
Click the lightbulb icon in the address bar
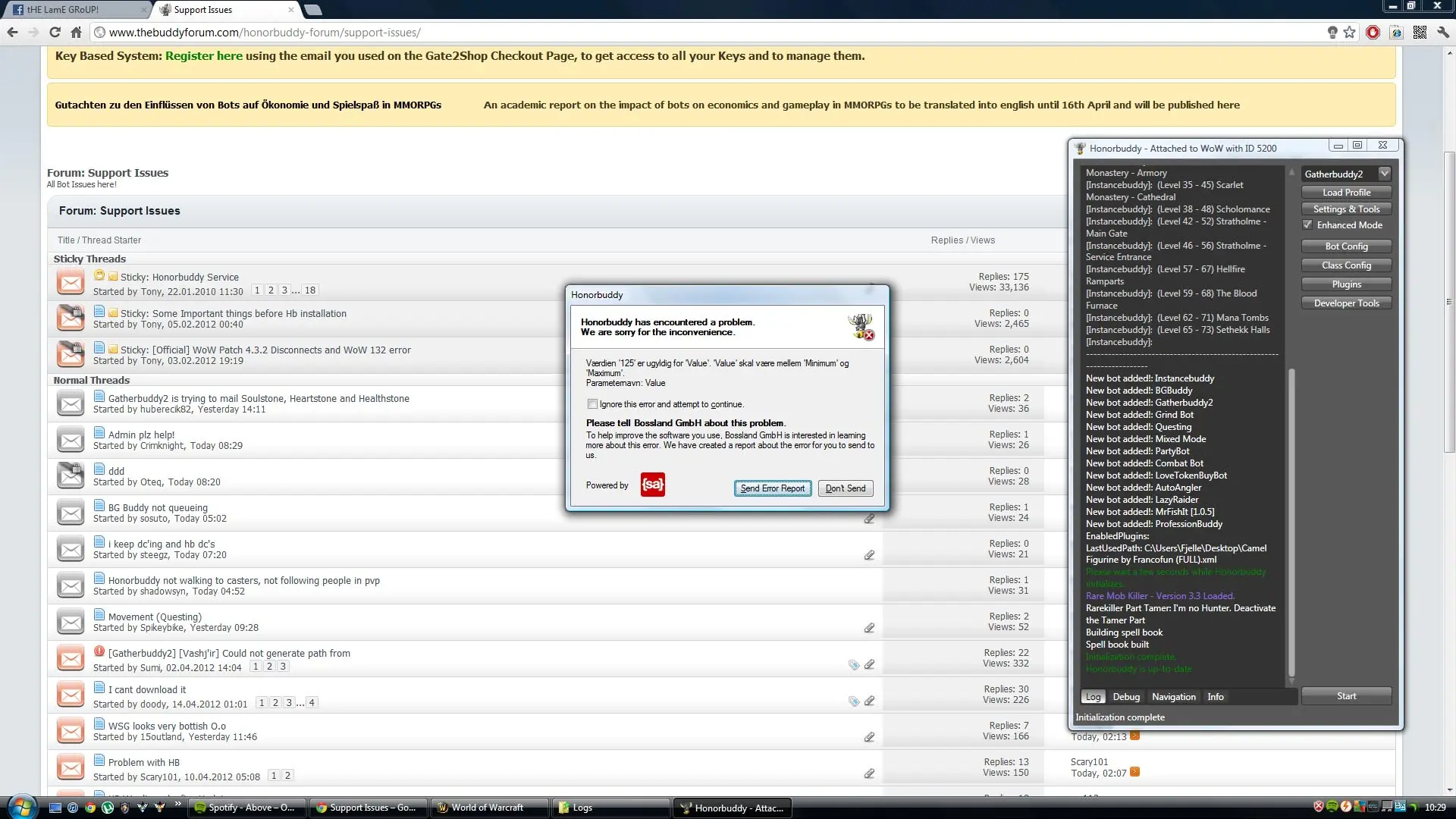(1332, 33)
